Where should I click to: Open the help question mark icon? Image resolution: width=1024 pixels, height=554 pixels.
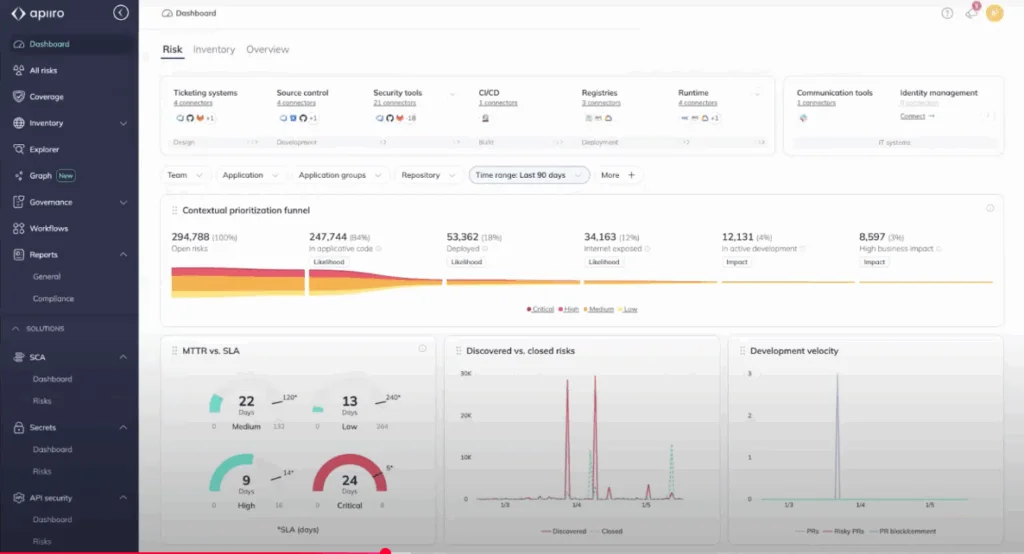[x=947, y=13]
